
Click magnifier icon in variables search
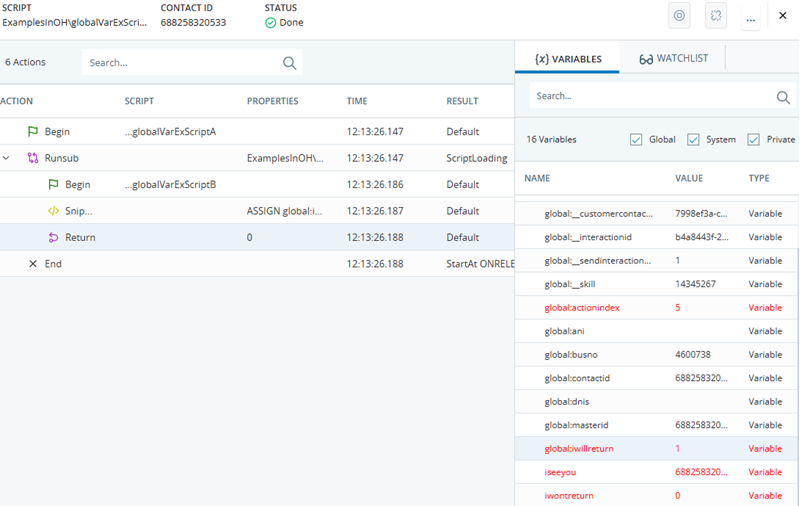(x=783, y=97)
